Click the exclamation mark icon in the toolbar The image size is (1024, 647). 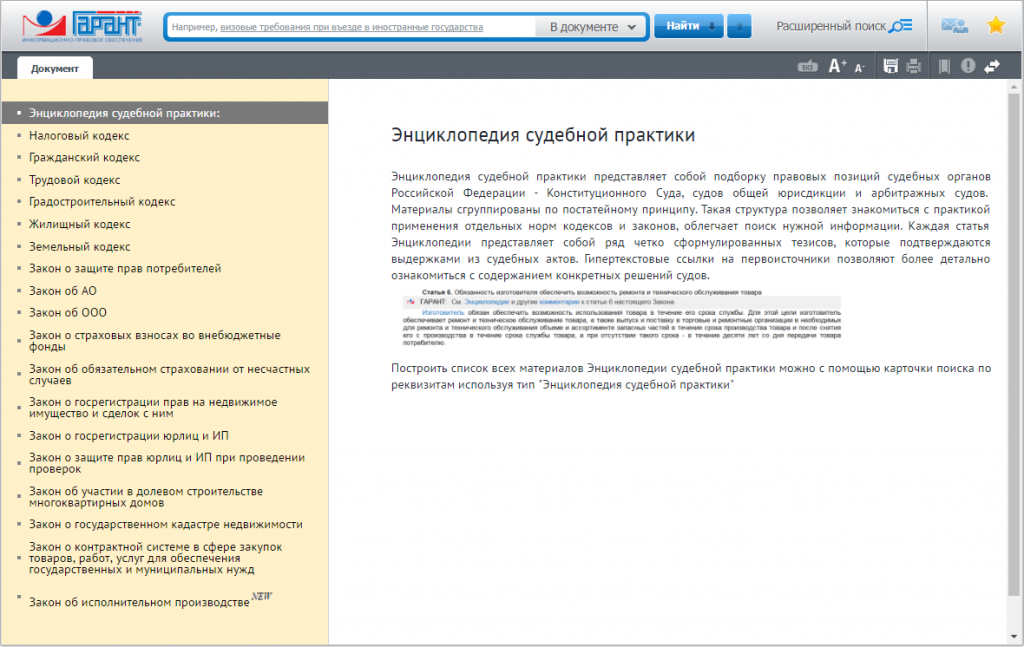tap(968, 66)
